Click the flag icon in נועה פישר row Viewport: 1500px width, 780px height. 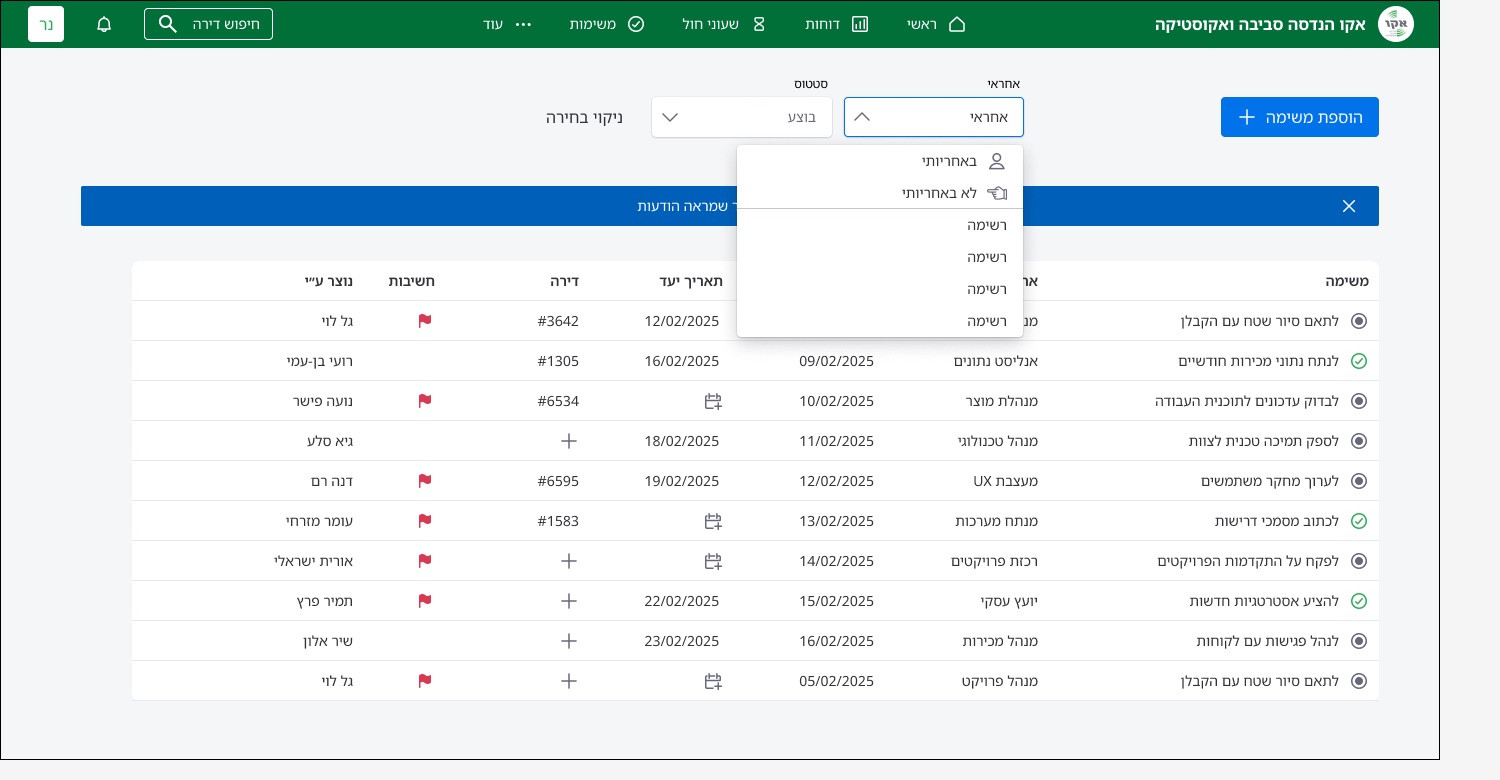tap(425, 401)
